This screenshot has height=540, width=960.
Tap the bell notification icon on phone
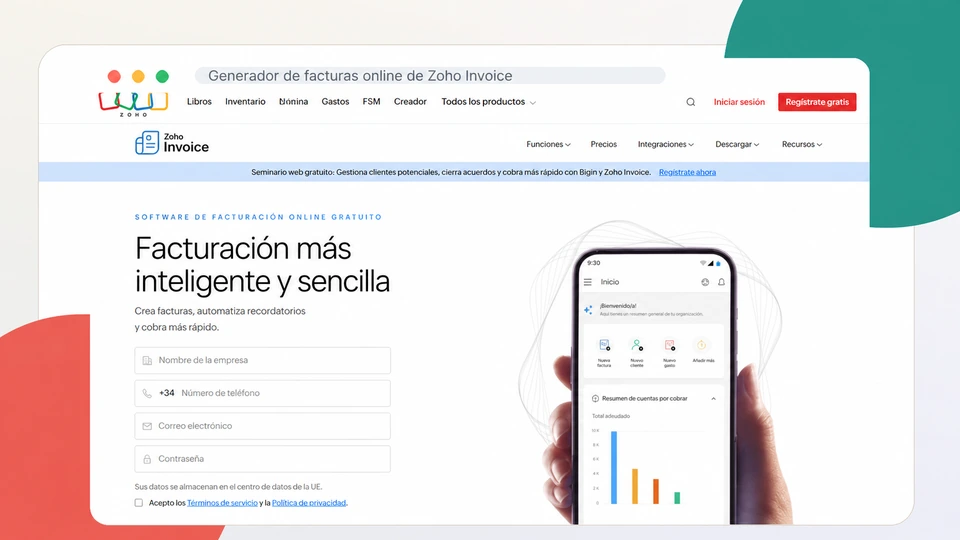(721, 282)
